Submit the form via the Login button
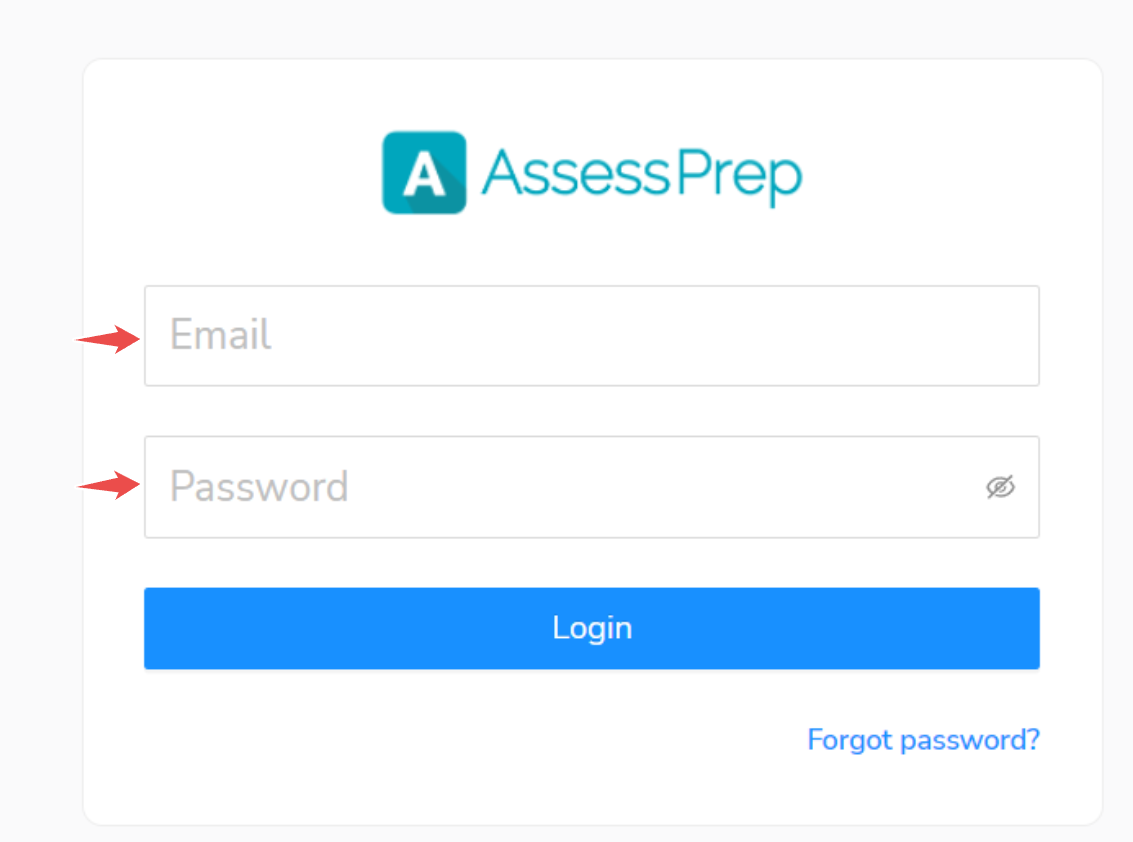 pyautogui.click(x=591, y=627)
